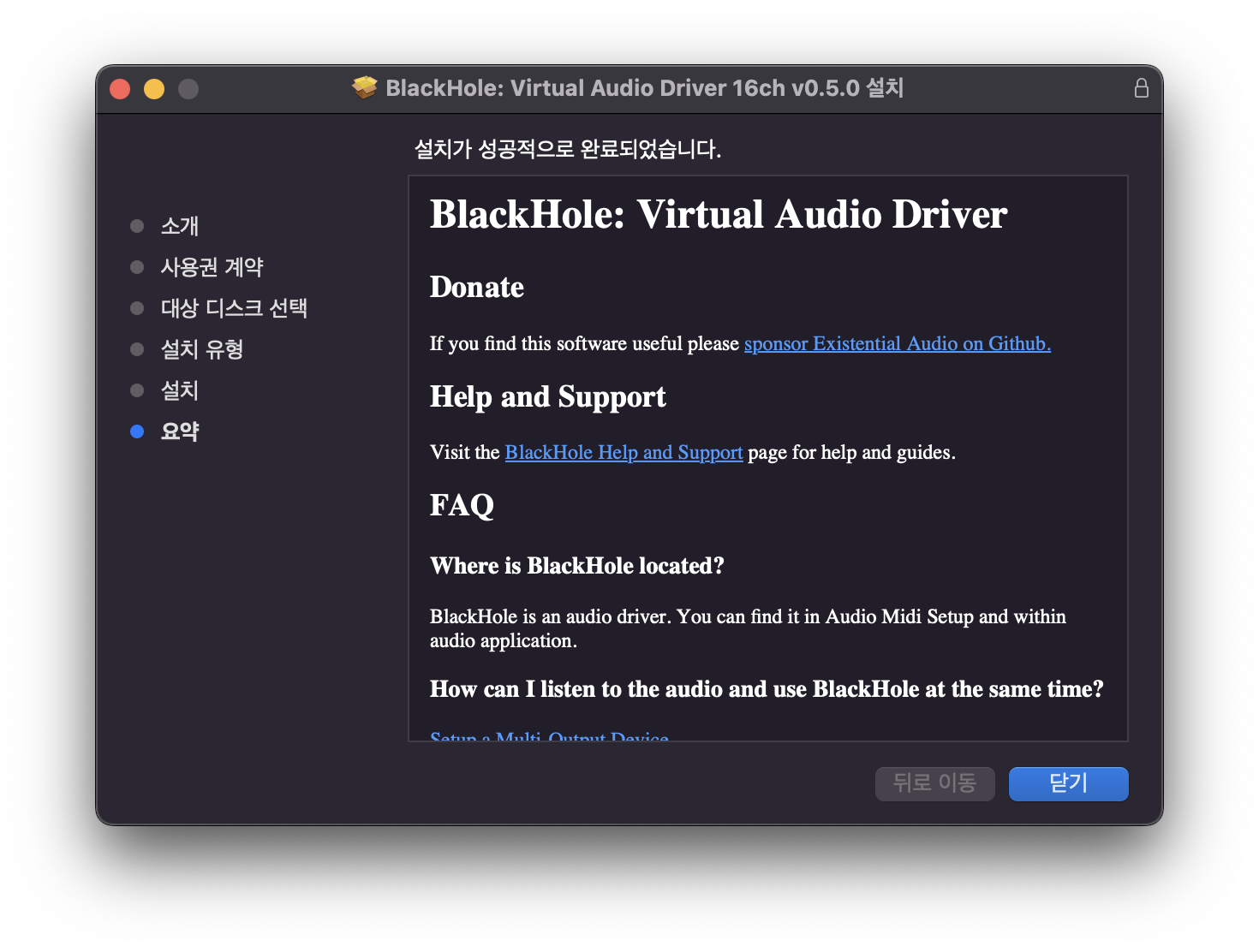
Task: Click the lock icon in title bar
Action: 1141,88
